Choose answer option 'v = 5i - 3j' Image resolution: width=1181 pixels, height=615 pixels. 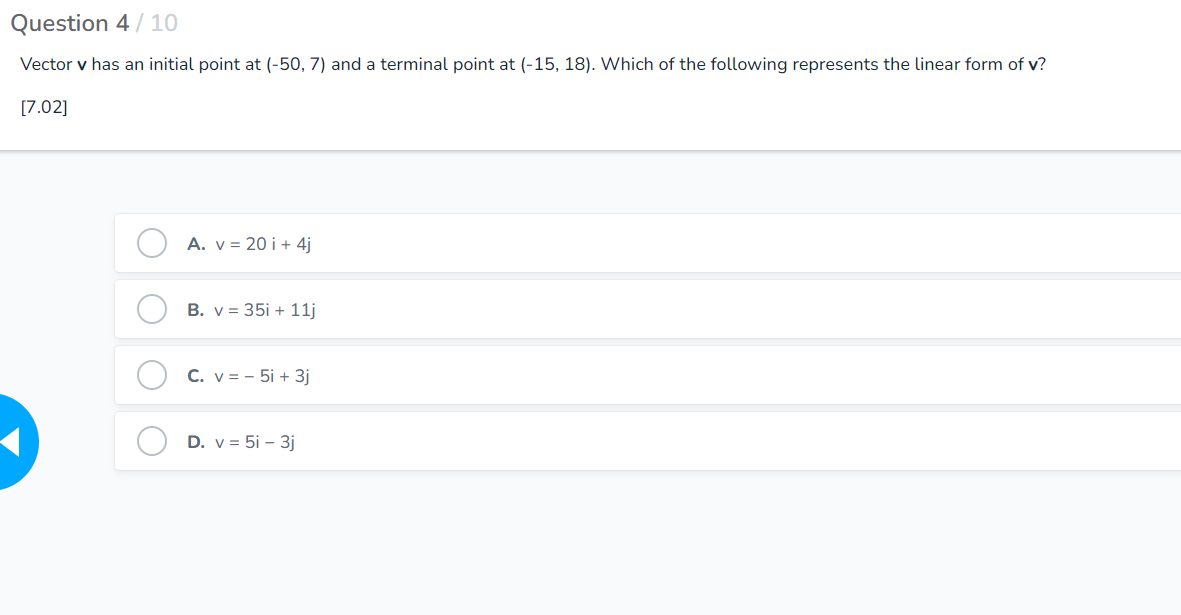[x=254, y=440]
